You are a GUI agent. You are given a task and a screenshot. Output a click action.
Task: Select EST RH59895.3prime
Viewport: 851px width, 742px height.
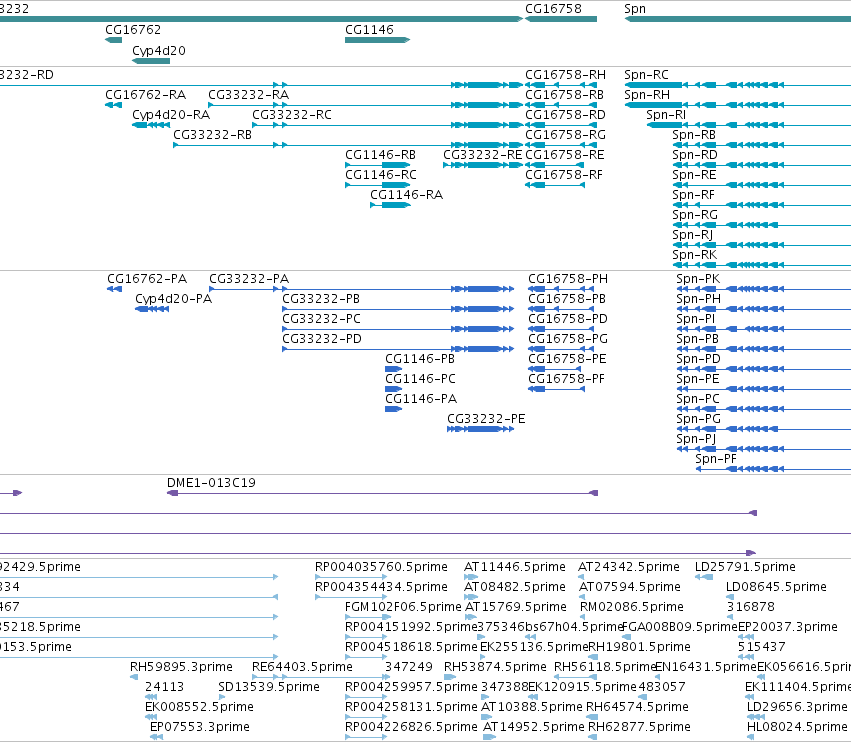181,667
